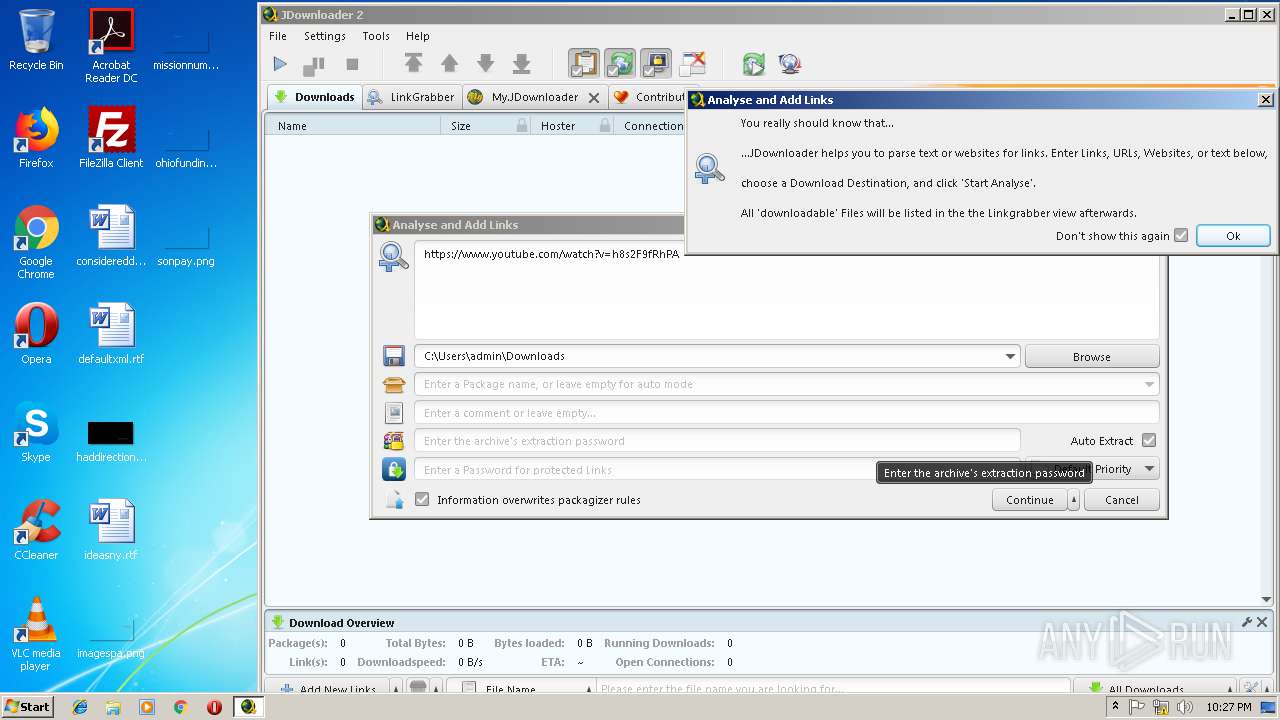
Task: Show hidden tray icons arrow
Action: tap(1115, 707)
